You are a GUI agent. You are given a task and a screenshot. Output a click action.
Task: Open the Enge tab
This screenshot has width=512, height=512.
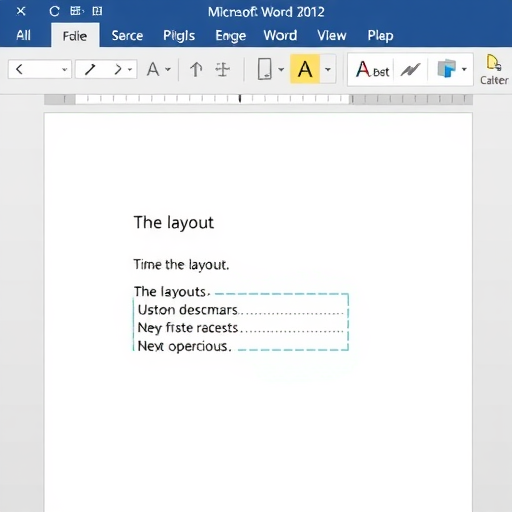pos(231,36)
